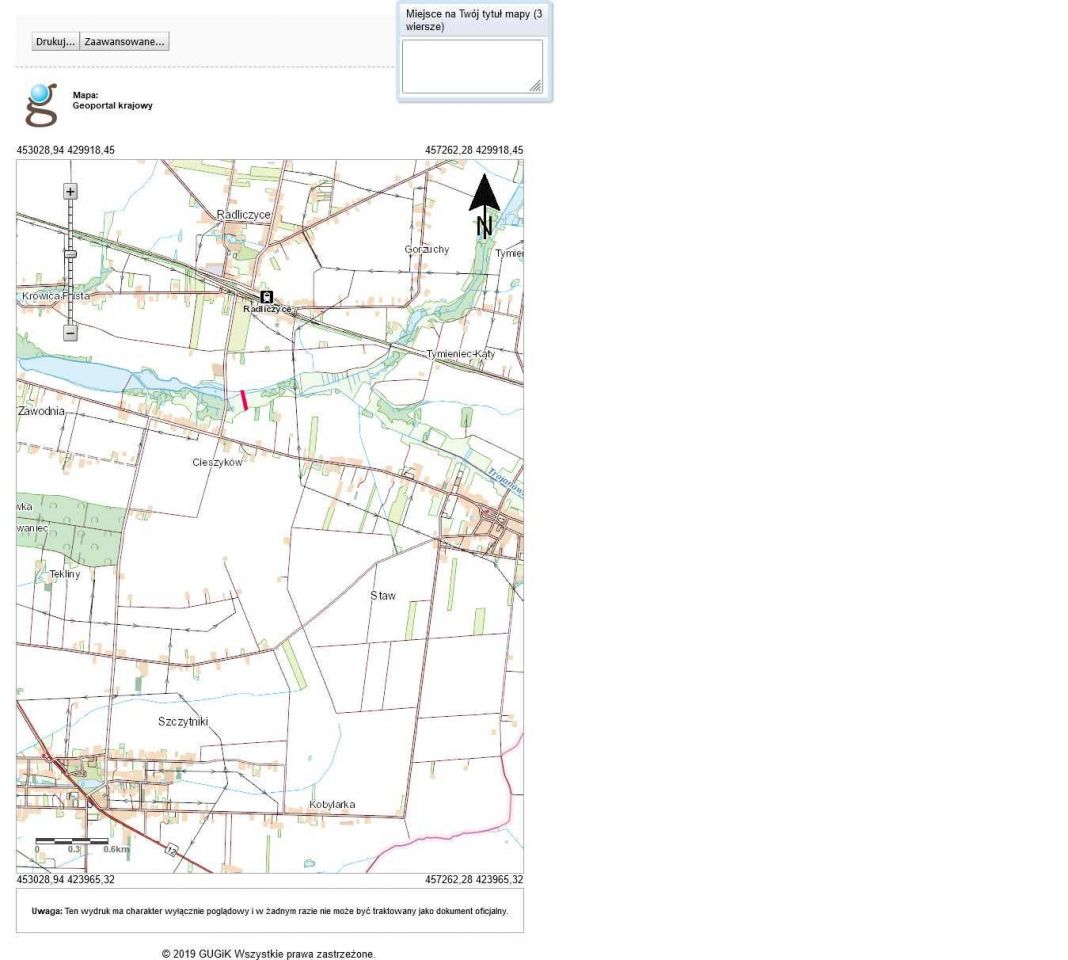1068x960 pixels.
Task: Click the road number 12 shield
Action: [x=171, y=850]
